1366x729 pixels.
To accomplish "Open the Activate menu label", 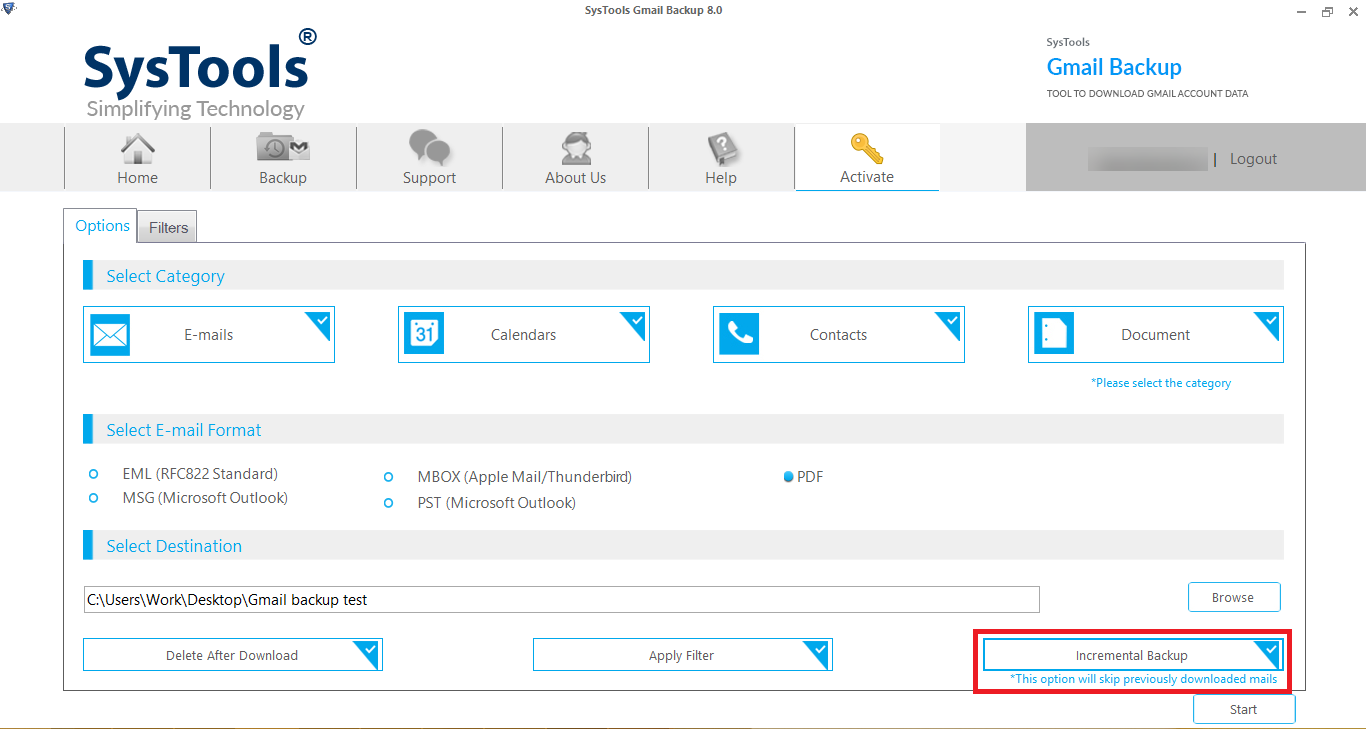I will [x=867, y=177].
